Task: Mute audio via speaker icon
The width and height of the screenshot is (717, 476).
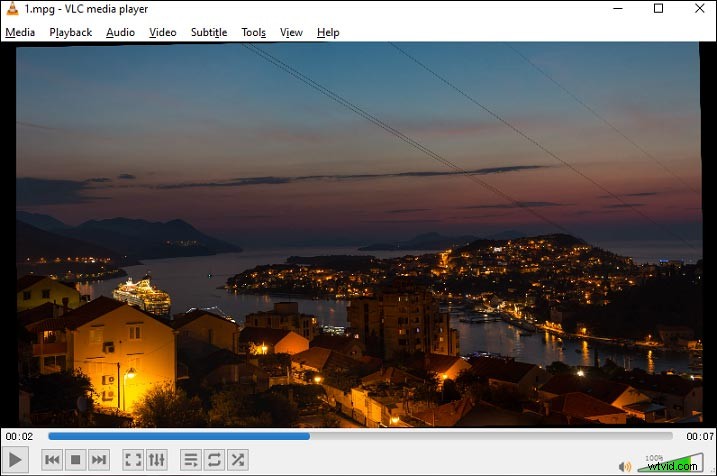Action: pyautogui.click(x=625, y=466)
